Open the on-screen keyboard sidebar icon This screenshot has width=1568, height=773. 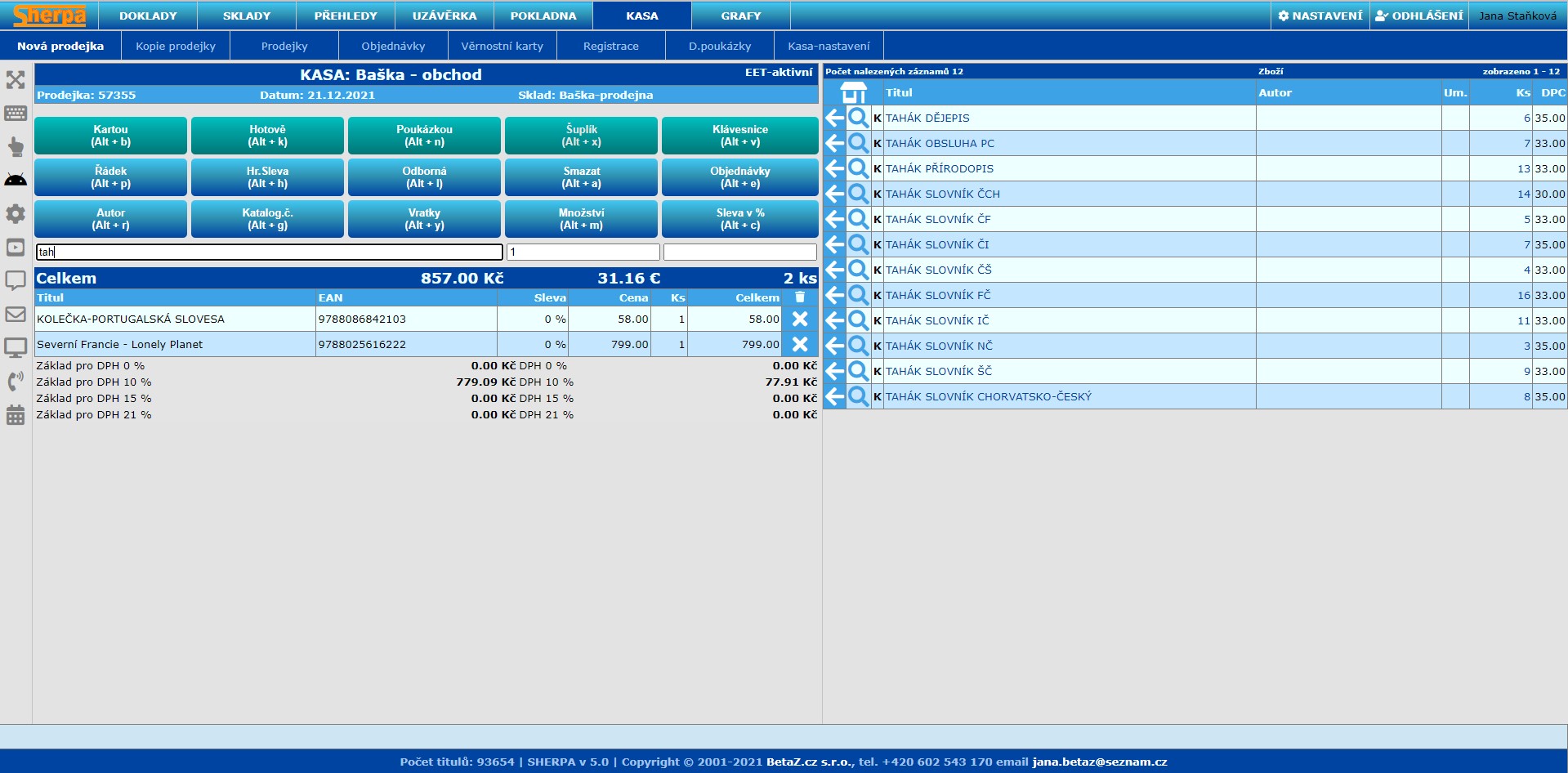tap(16, 114)
